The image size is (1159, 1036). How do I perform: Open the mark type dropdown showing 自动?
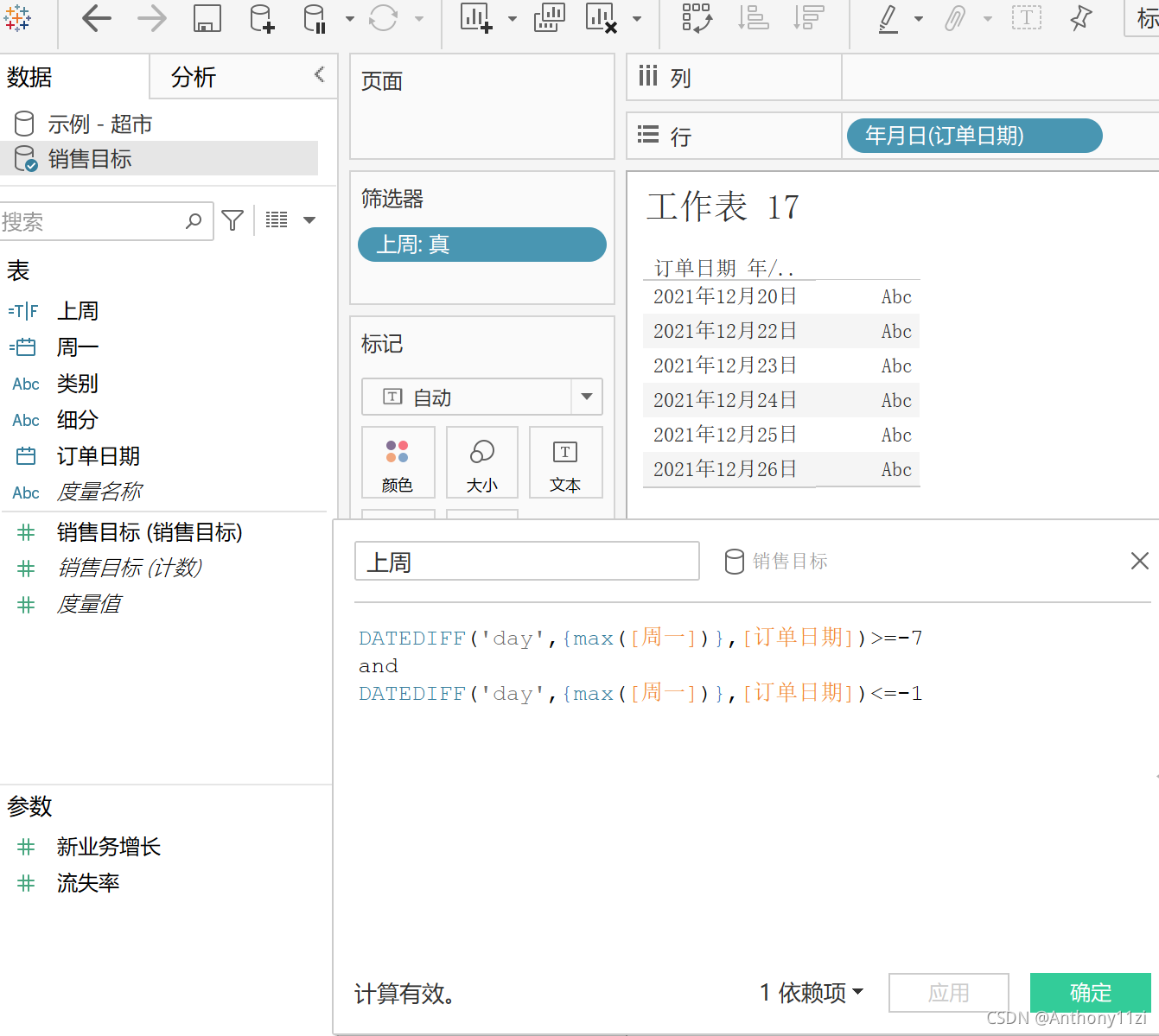587,397
